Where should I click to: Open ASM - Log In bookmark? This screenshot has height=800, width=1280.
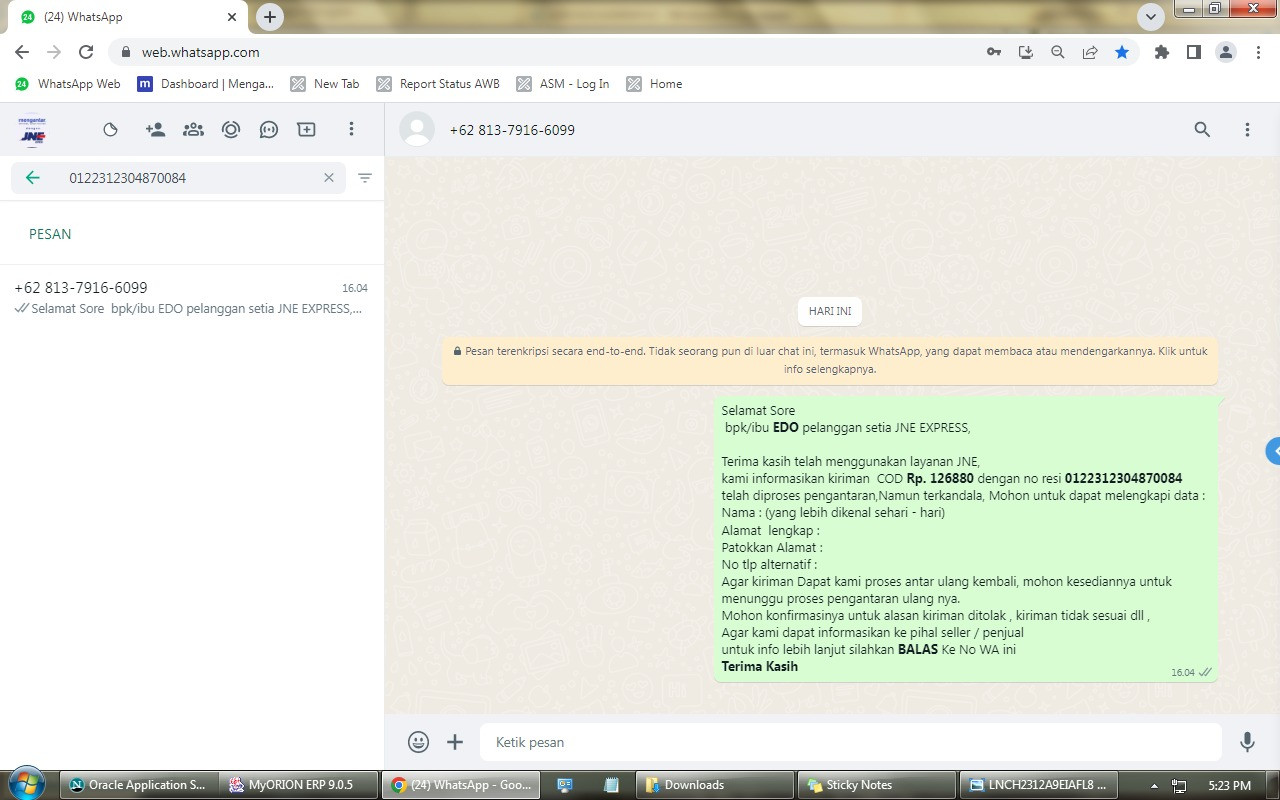coord(562,84)
